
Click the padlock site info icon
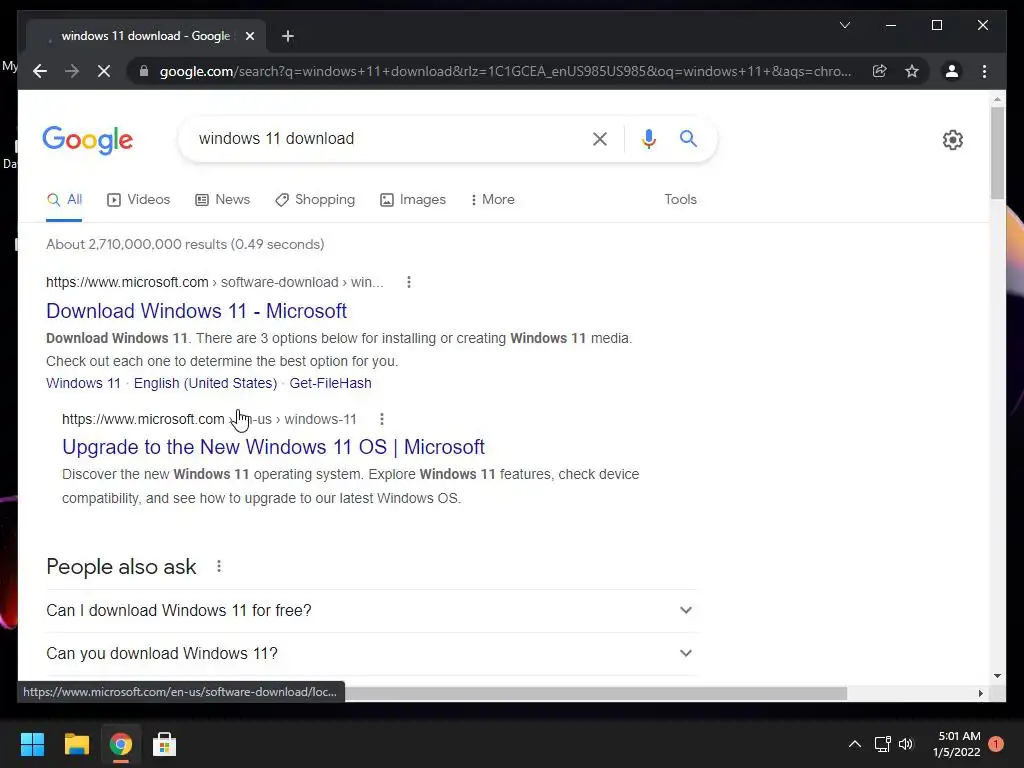[144, 71]
